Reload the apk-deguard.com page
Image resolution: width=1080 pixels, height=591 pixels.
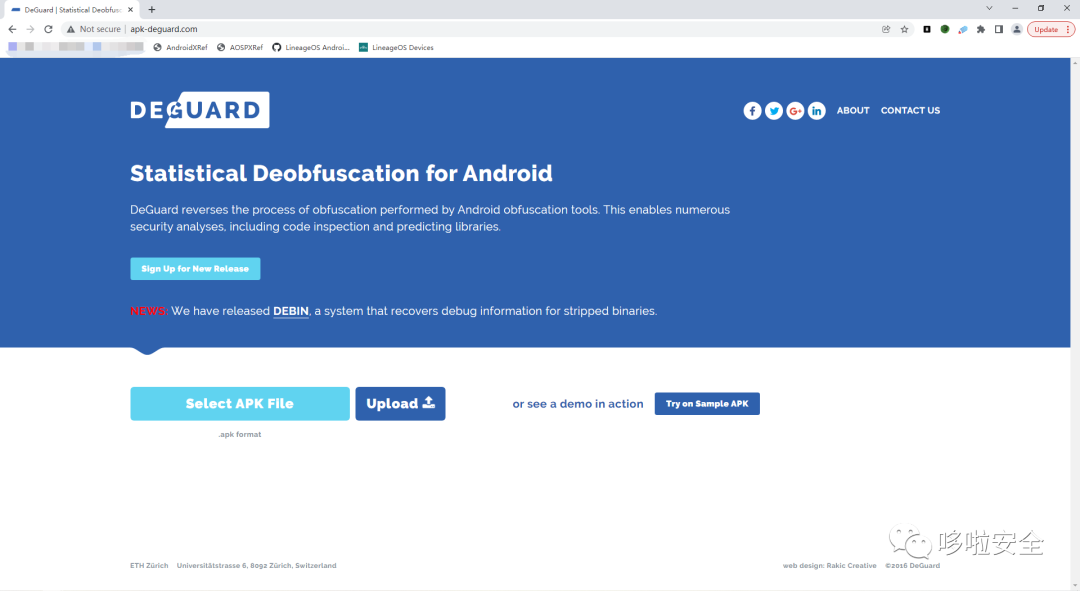tap(48, 29)
